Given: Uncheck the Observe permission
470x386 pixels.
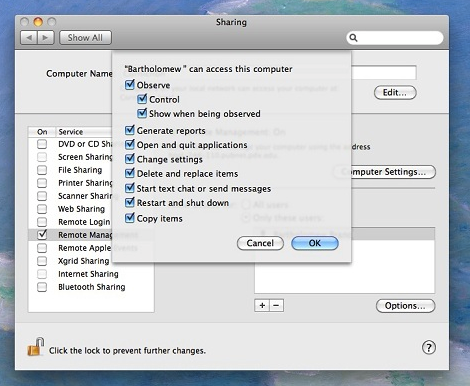Looking at the screenshot, I should (x=130, y=85).
